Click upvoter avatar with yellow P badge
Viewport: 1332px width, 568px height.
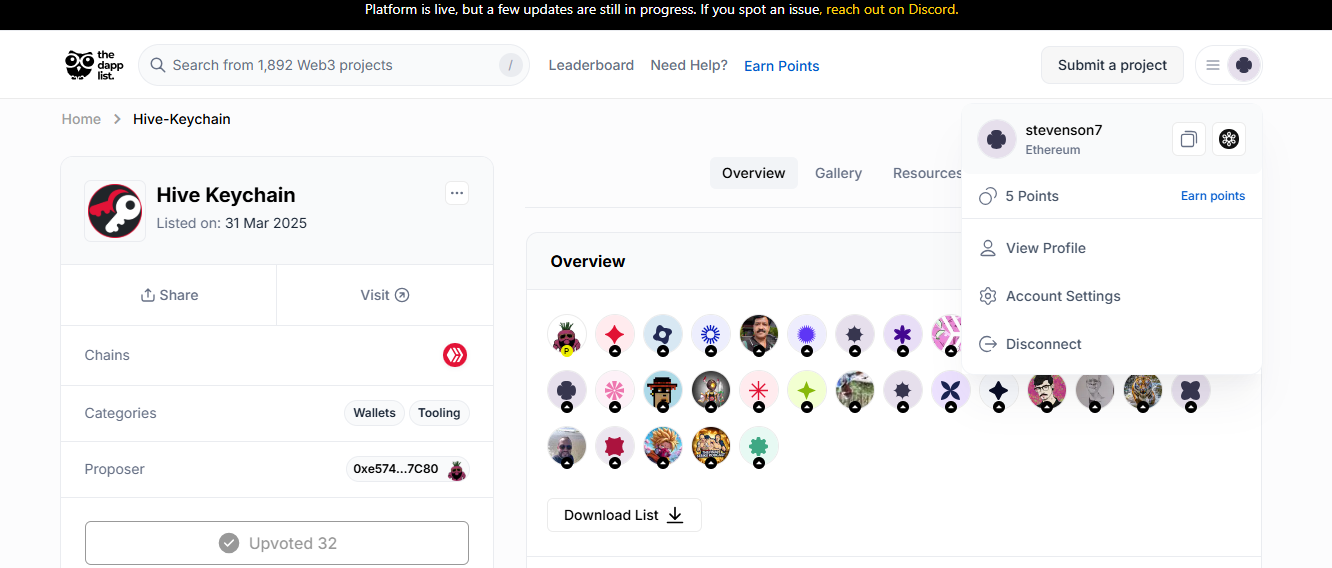click(567, 334)
